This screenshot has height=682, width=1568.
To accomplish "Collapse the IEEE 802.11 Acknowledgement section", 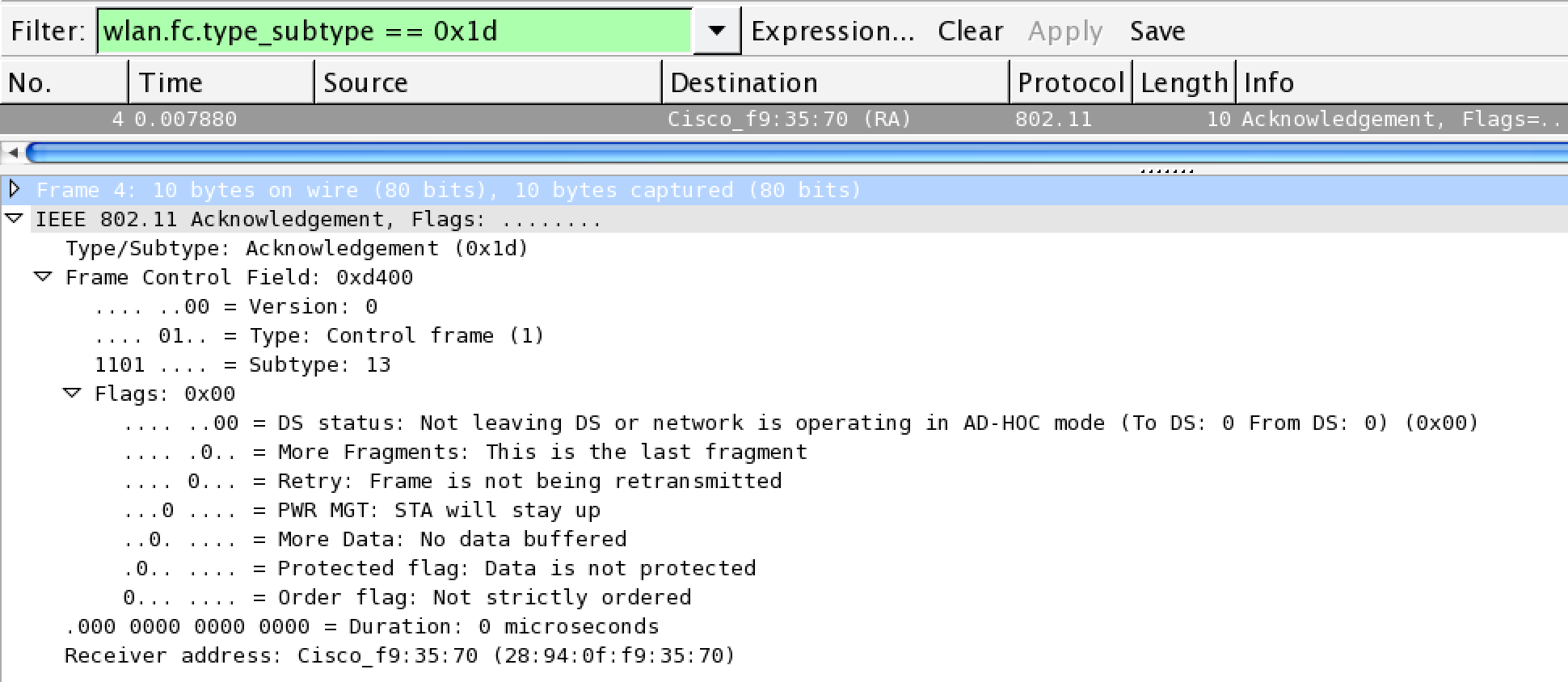I will [x=14, y=219].
